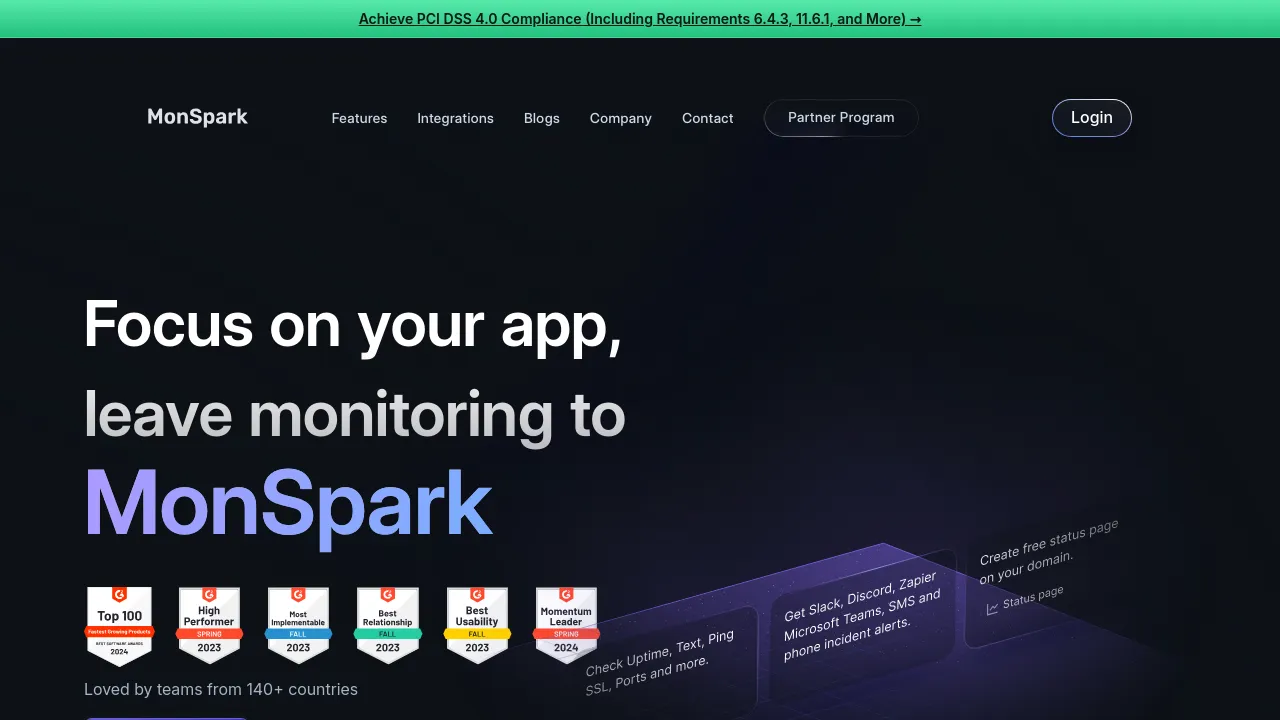Click the 'Focus on your app,' headline
Screen dimensions: 1280x720
click(353, 325)
